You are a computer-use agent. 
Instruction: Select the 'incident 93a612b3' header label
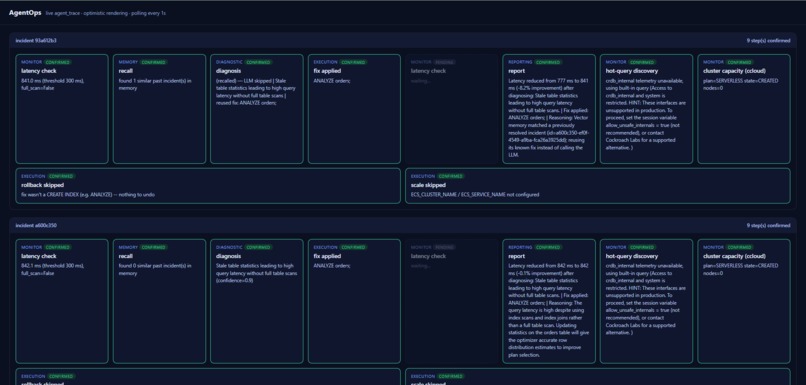[36, 40]
